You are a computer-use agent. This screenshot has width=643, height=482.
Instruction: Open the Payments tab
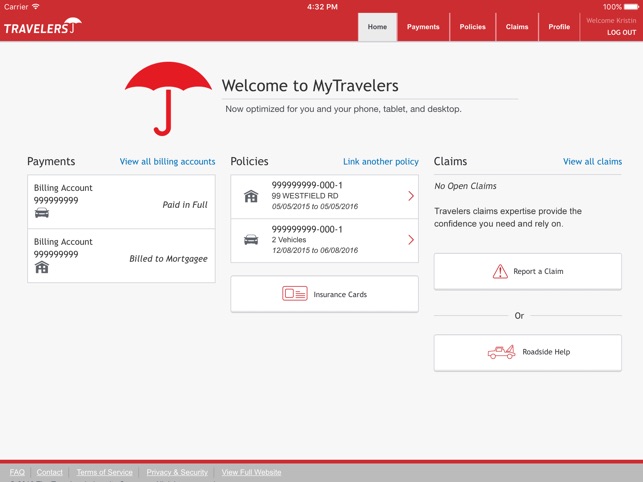[423, 27]
